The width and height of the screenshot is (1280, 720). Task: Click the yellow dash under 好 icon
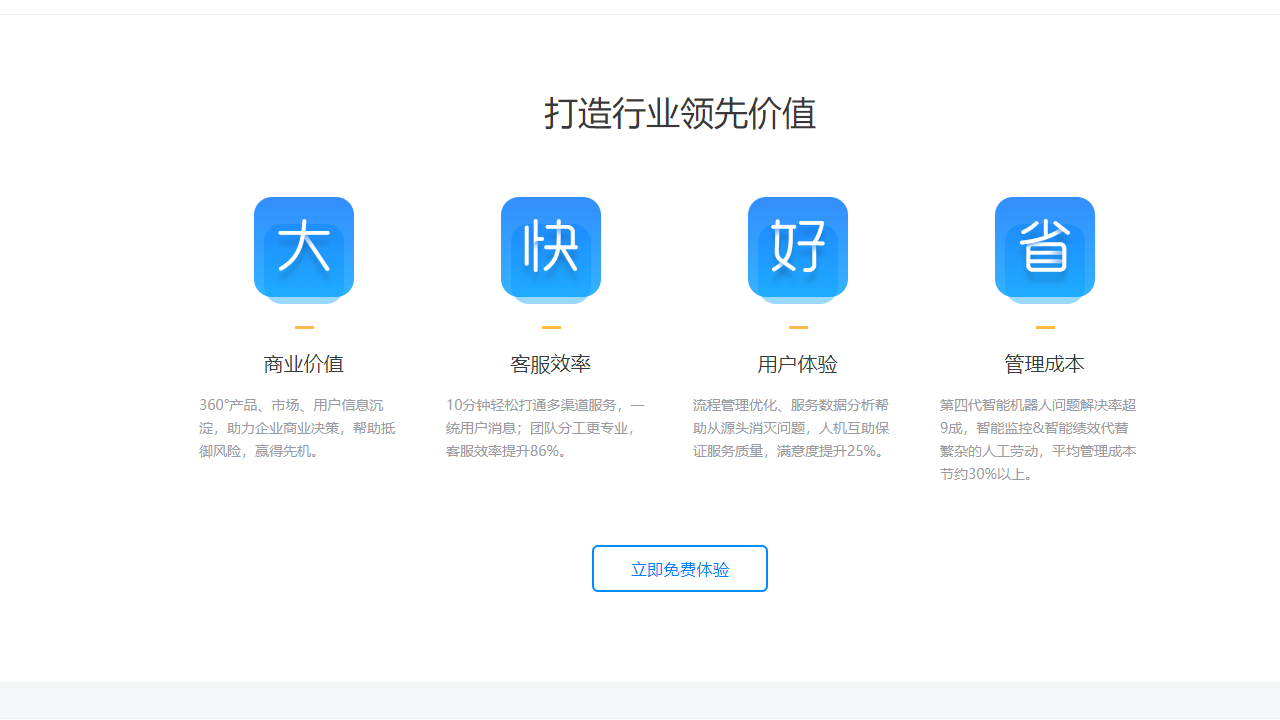coord(798,327)
